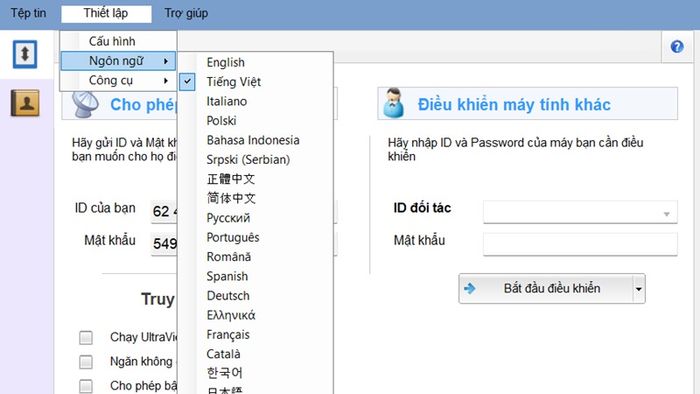Click the Cho phé heading text

click(143, 105)
